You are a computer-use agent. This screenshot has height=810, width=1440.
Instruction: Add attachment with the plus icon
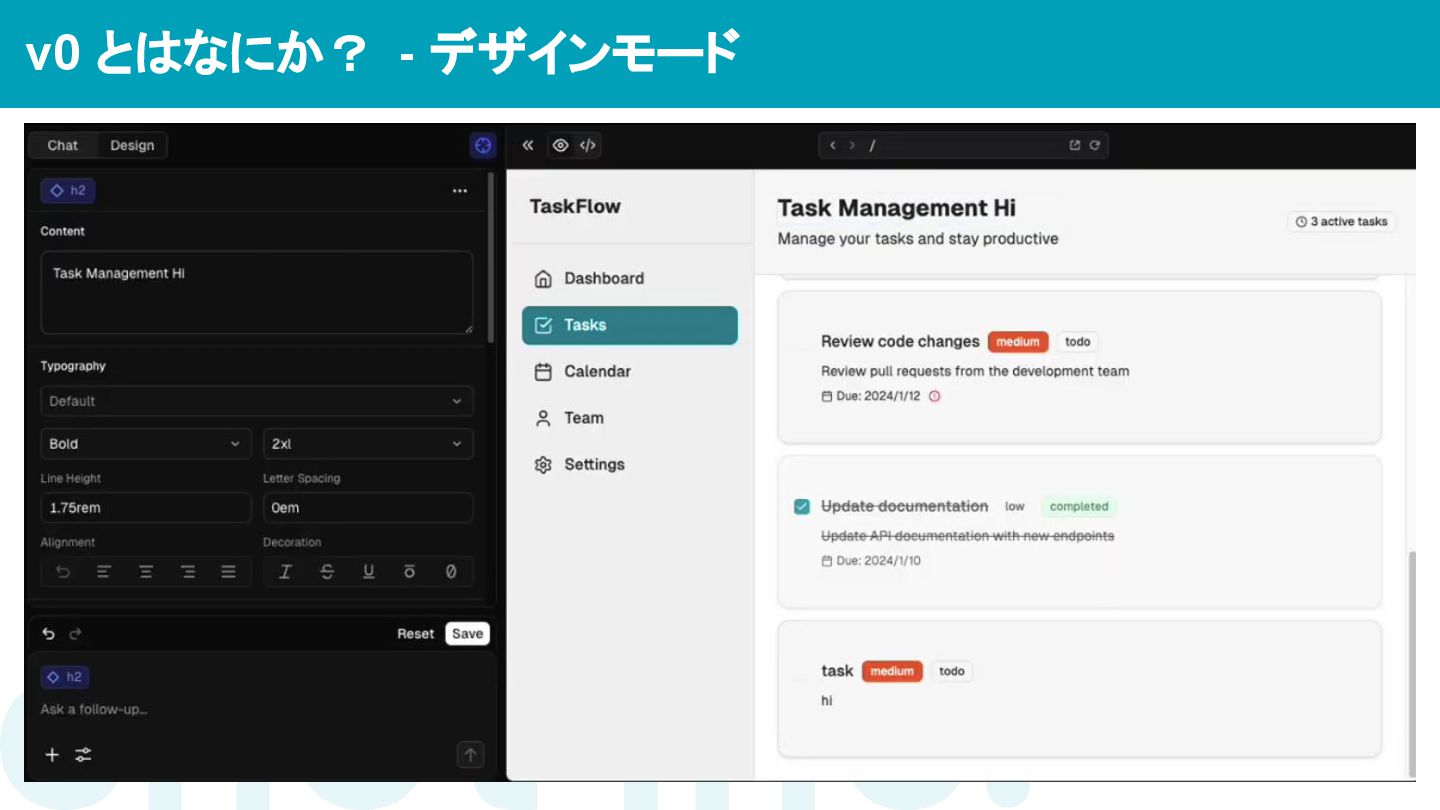52,755
